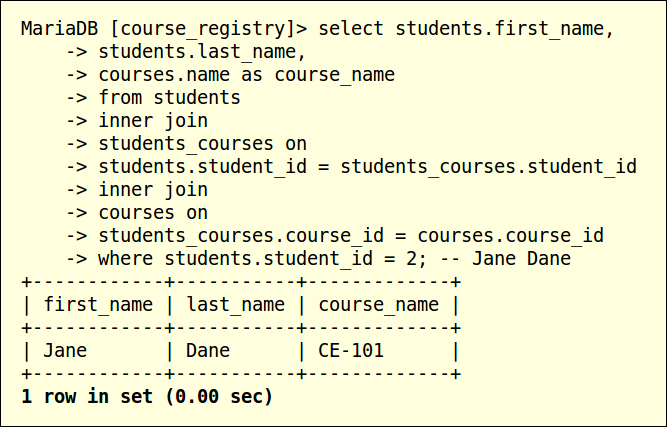
Task: Click the Jane result cell
Action: [x=65, y=350]
